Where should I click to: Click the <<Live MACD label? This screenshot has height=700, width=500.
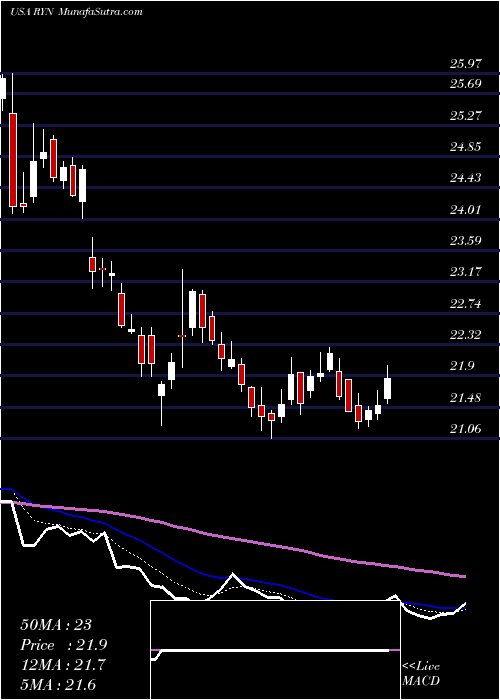click(x=421, y=674)
